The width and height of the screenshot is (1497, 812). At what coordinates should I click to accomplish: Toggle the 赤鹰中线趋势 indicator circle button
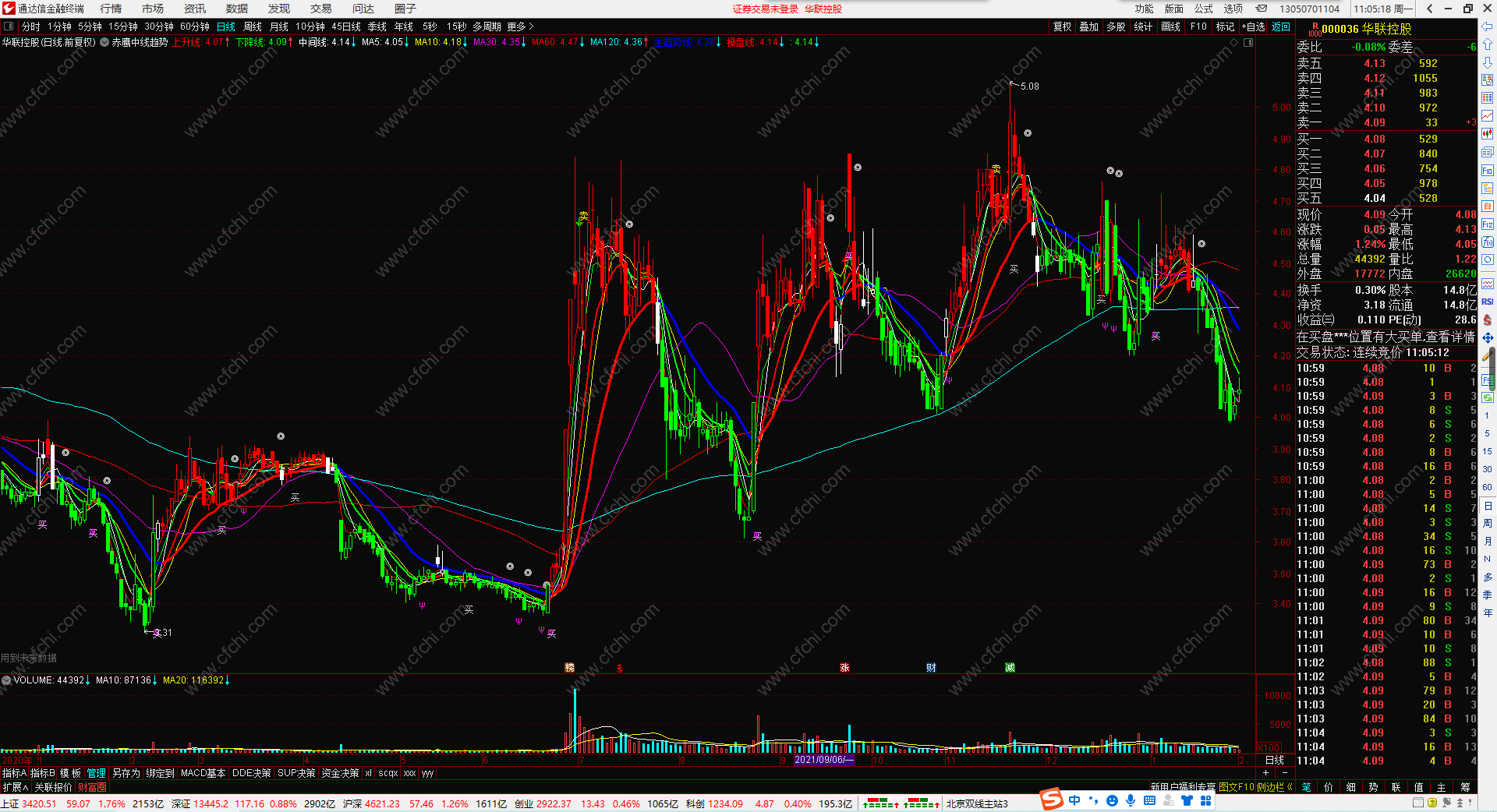104,42
